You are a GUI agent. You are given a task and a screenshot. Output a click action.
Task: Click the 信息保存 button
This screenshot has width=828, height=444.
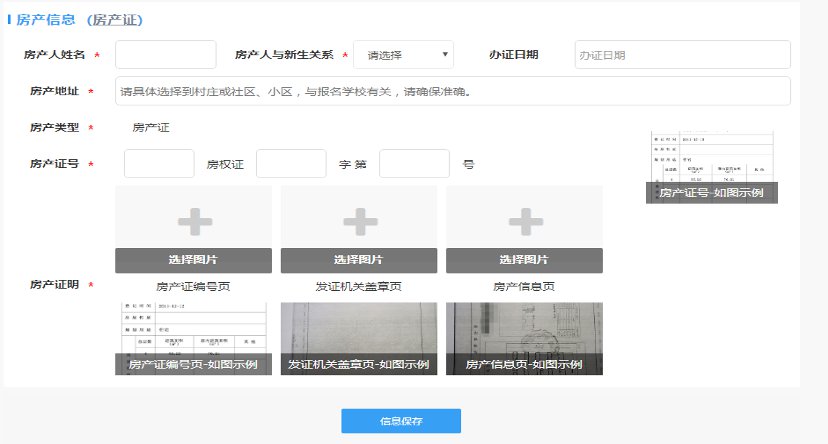pos(400,421)
